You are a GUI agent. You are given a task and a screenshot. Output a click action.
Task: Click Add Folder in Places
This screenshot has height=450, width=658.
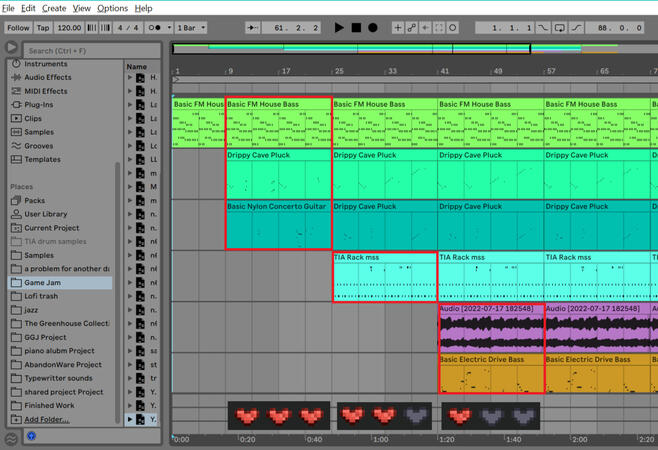pyautogui.click(x=47, y=419)
